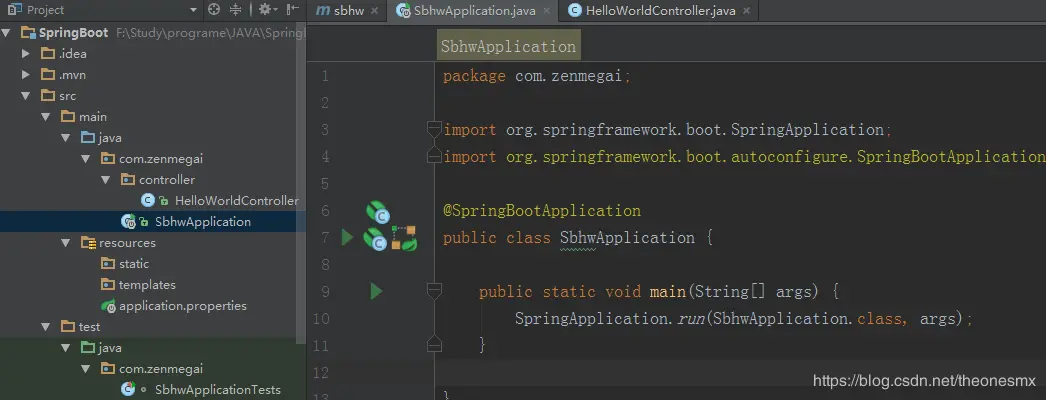The image size is (1046, 400).
Task: Click the @SpringBootApplication annotation in code
Action: pos(542,211)
